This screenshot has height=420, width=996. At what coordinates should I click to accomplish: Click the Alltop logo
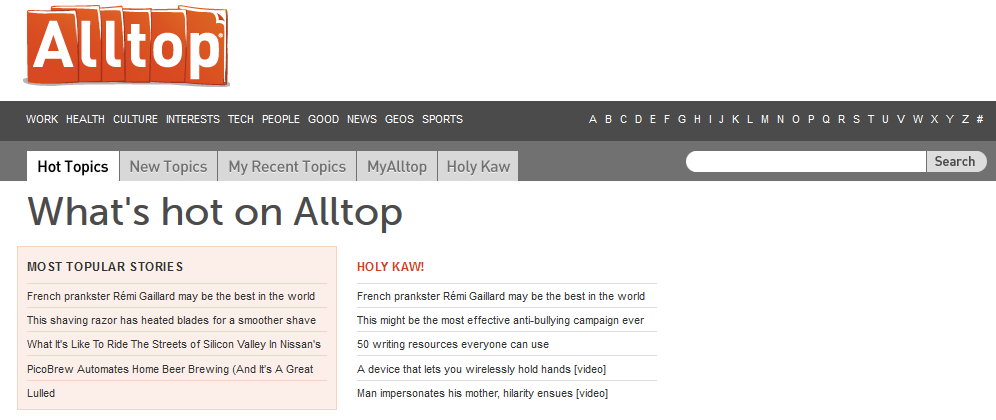click(x=126, y=46)
